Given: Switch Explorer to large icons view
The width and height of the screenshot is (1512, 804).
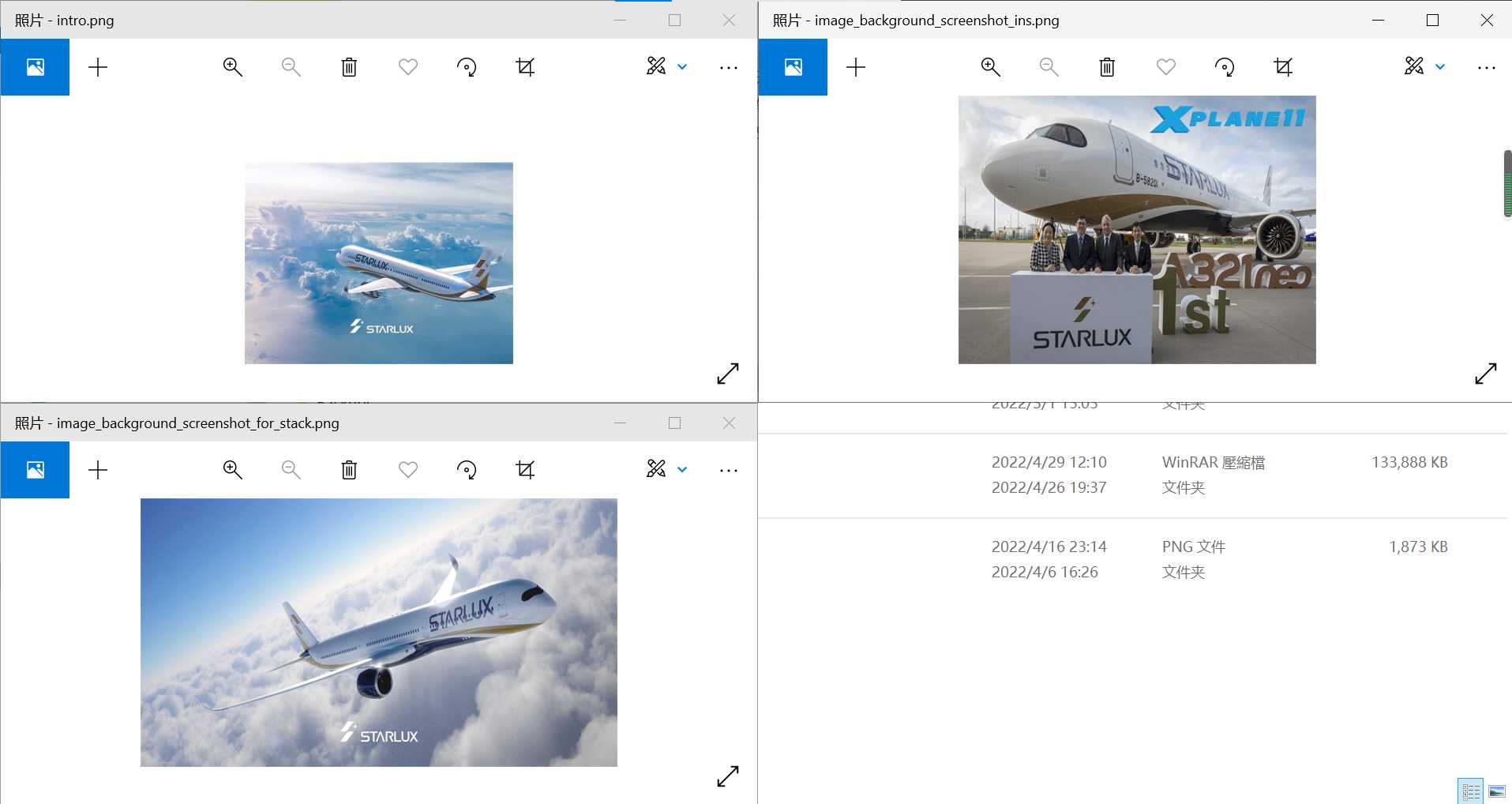Looking at the screenshot, I should tap(1497, 791).
